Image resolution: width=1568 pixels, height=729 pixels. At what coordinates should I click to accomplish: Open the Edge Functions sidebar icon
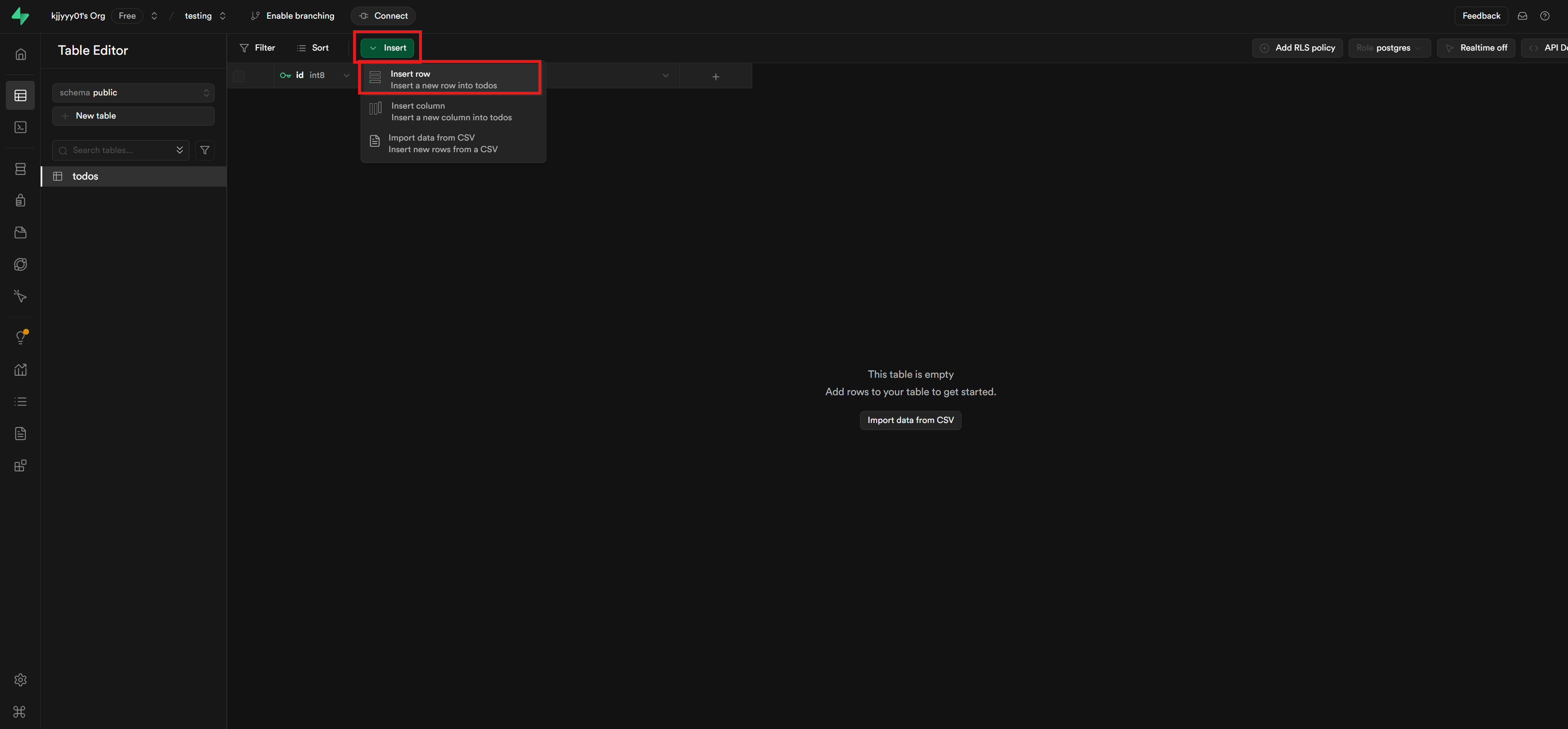point(20,296)
